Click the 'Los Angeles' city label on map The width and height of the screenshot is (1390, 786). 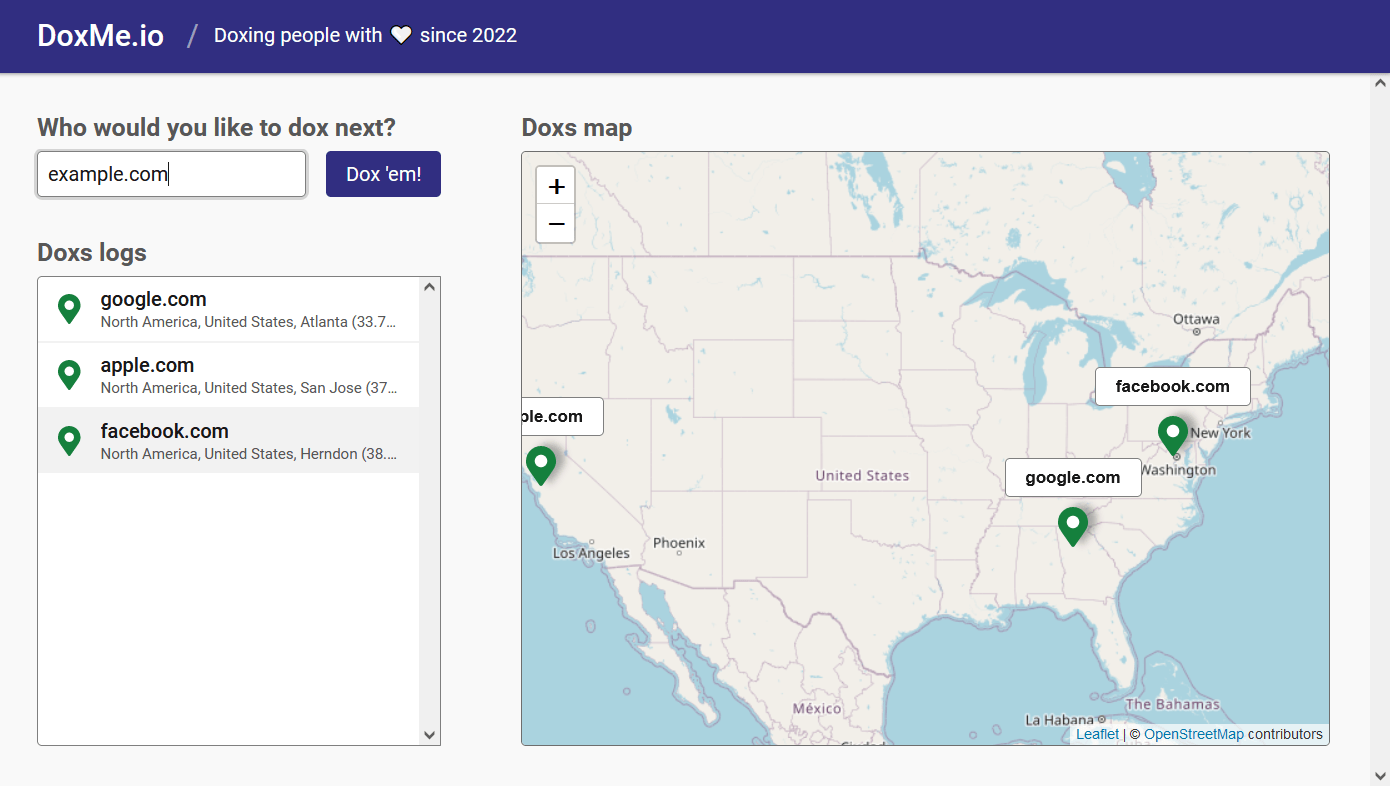tap(591, 553)
